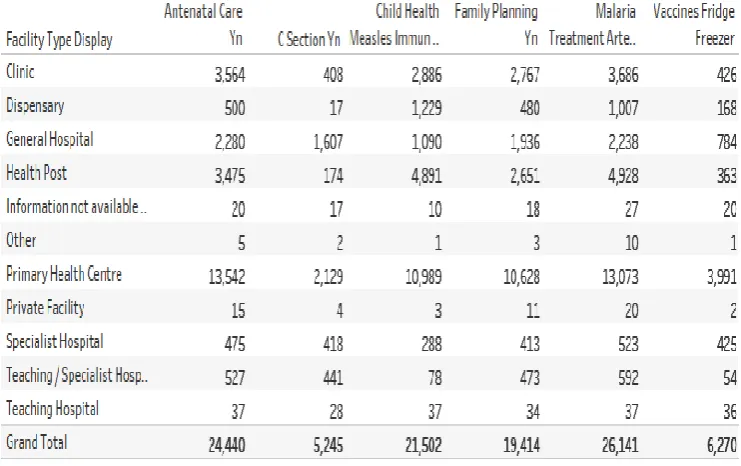Click the Health Post row label
The image size is (741, 466).
[36, 173]
